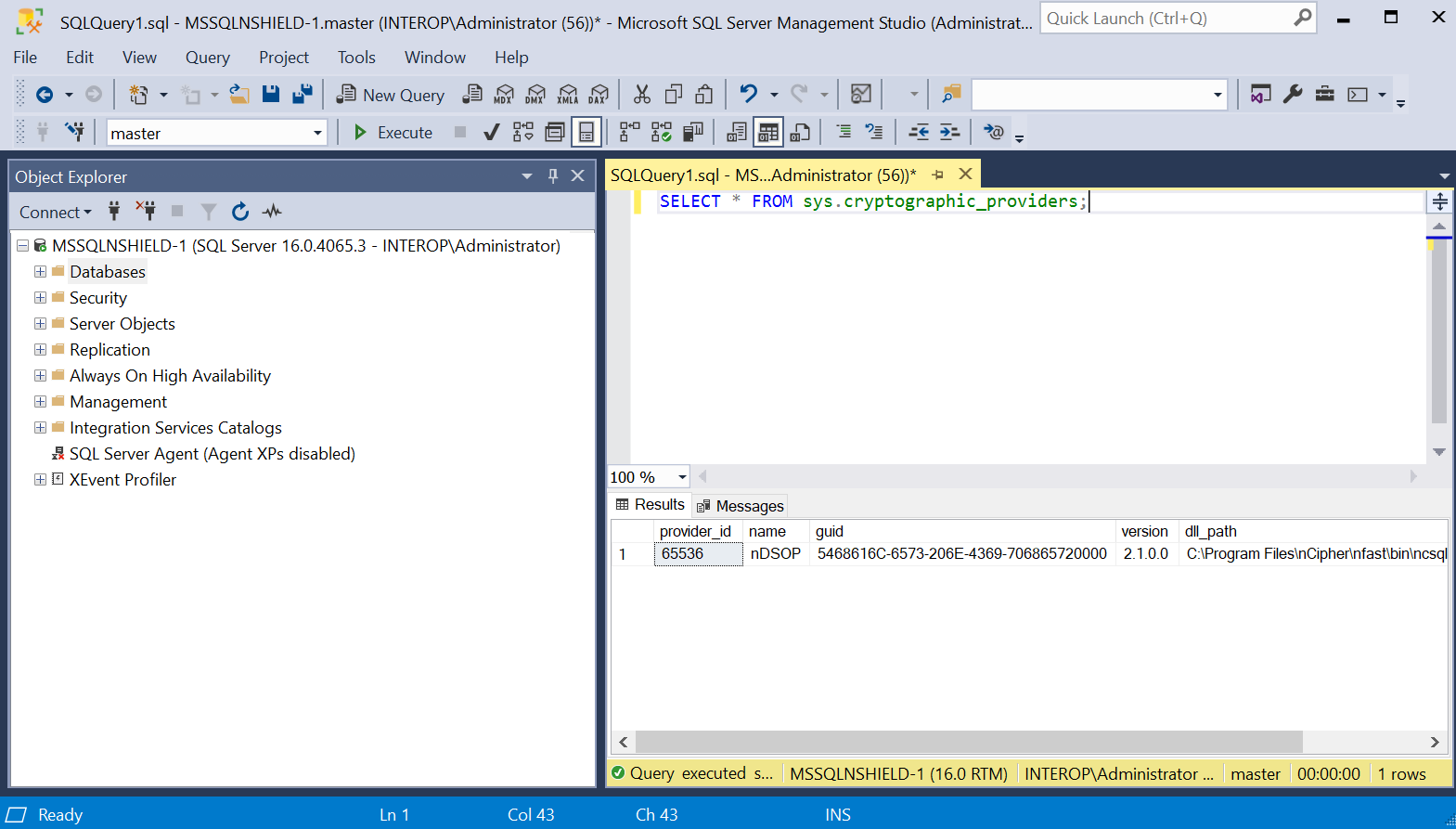Toggle Include Actual Execution Plan

pos(629,132)
